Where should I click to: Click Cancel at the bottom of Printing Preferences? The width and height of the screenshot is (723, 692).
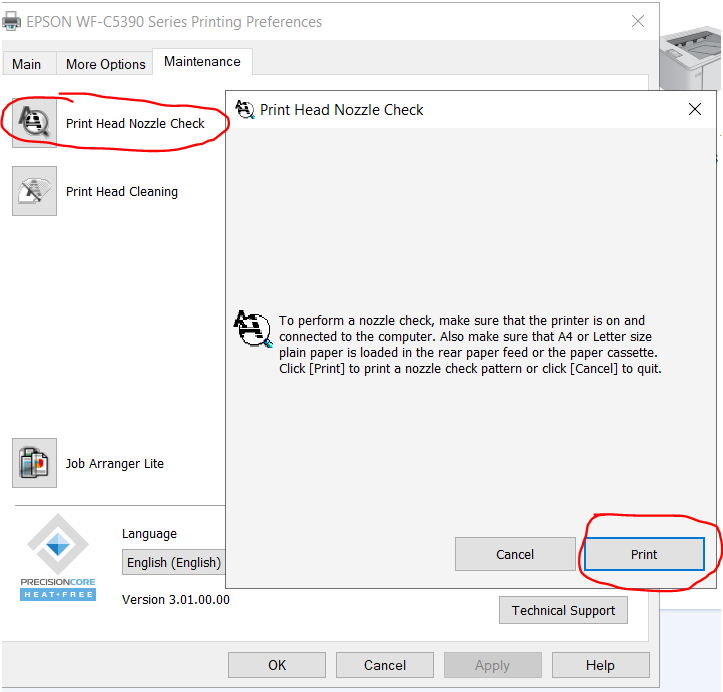(x=385, y=665)
